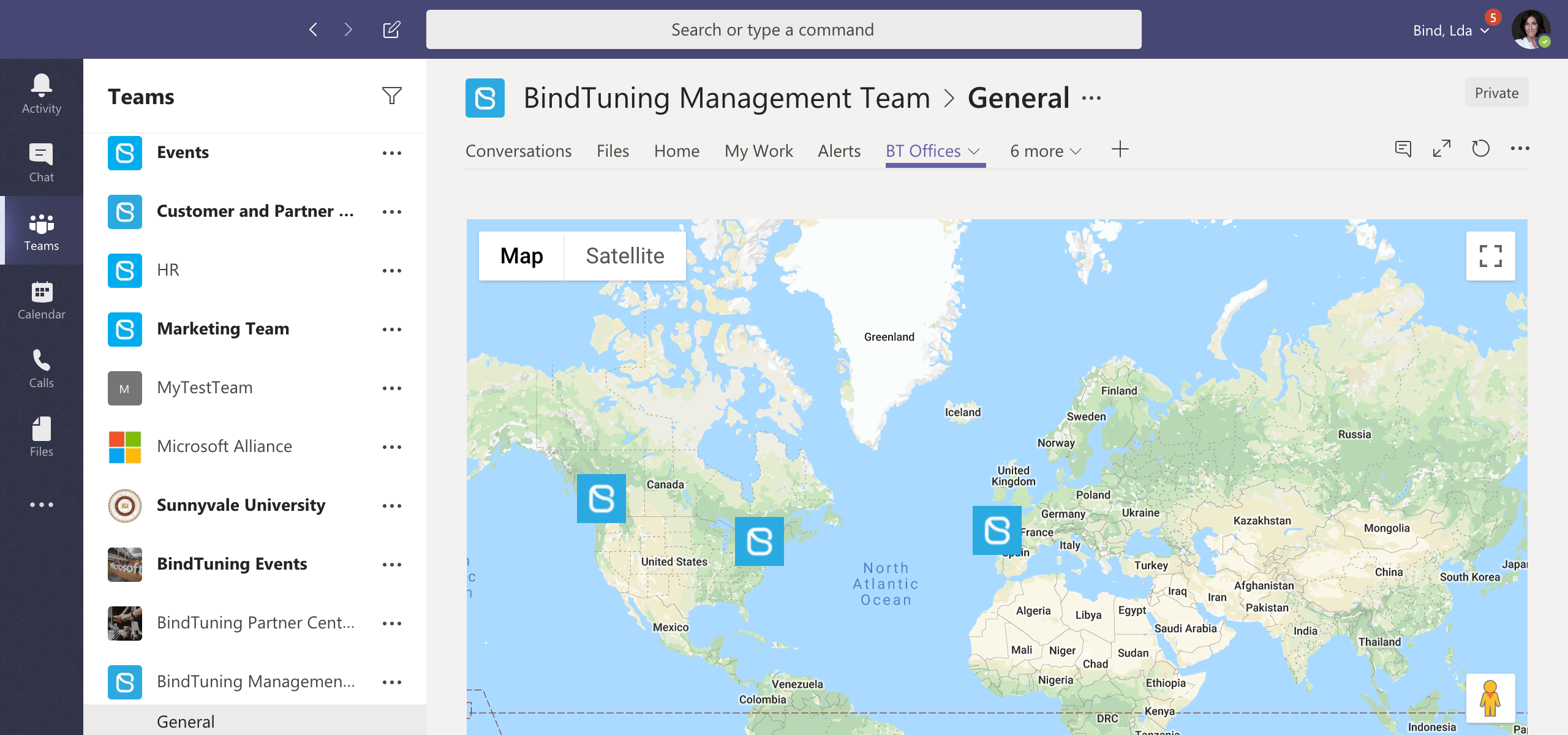Viewport: 1568px width, 735px height.
Task: Select the BT Offices tab
Action: (x=921, y=150)
